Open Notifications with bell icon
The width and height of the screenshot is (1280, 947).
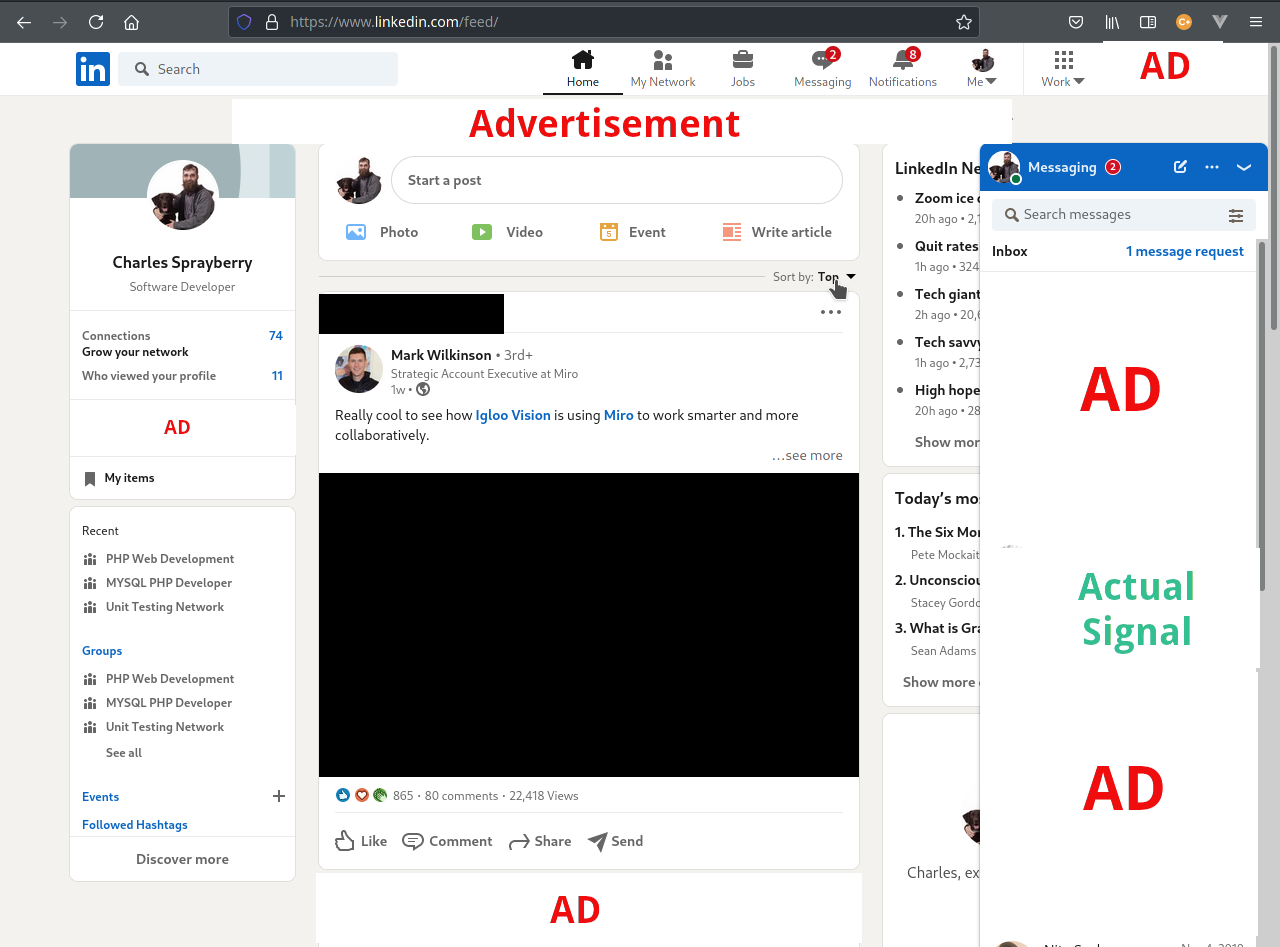tap(903, 69)
